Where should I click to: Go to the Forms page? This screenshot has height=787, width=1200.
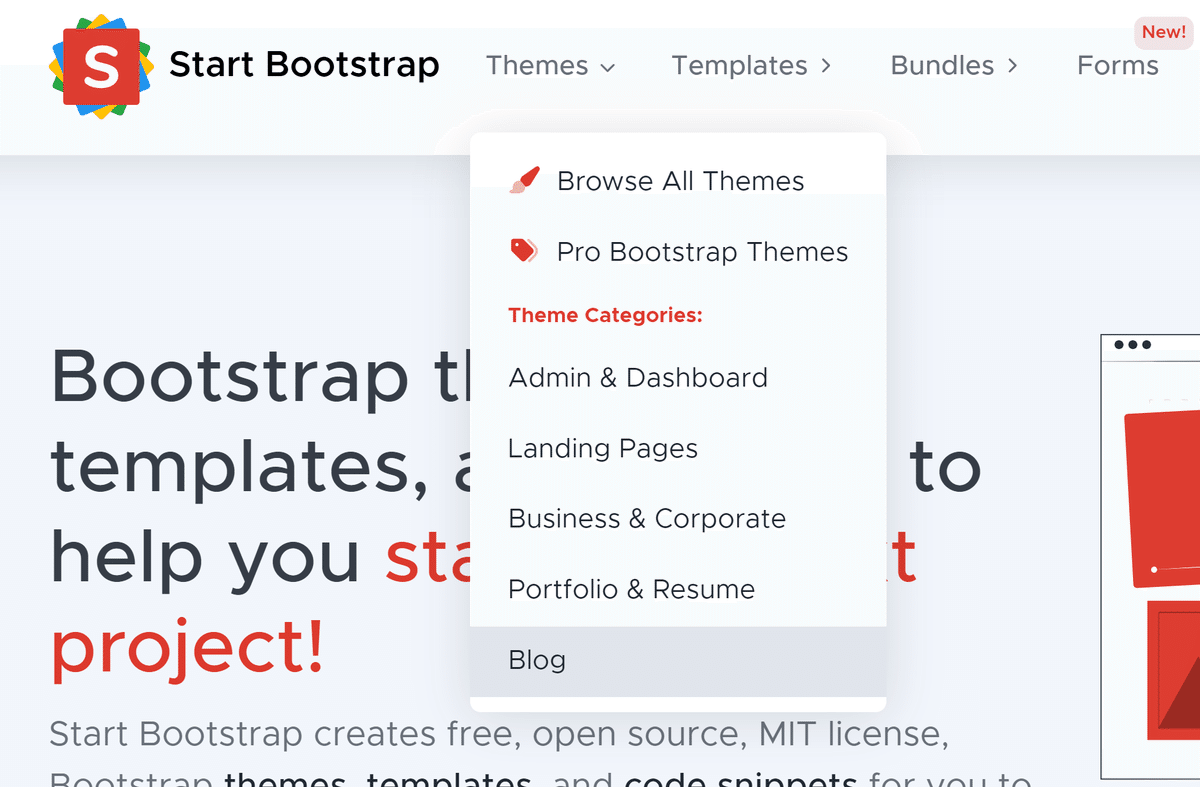1117,66
